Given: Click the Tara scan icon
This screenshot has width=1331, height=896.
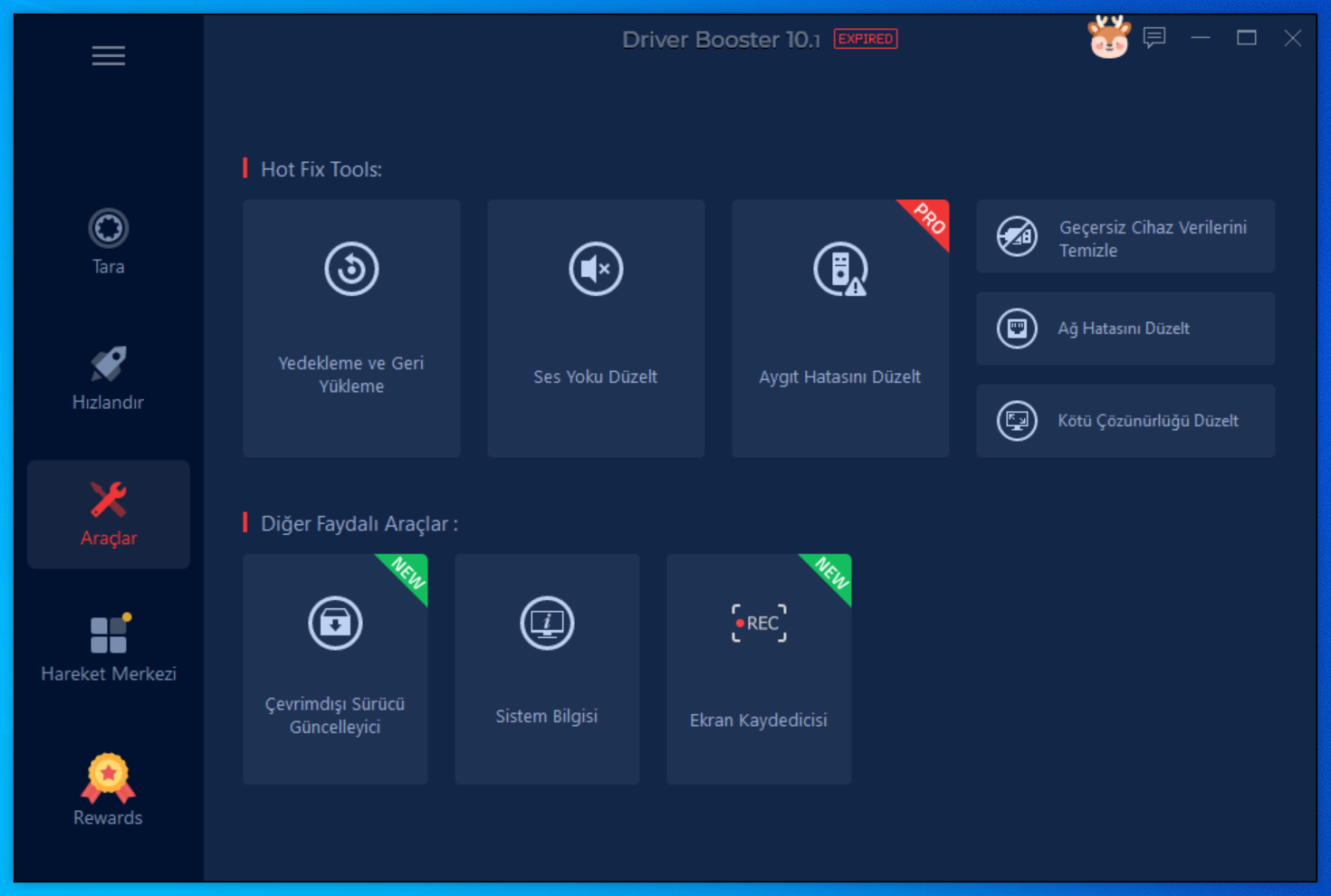Looking at the screenshot, I should click(109, 228).
